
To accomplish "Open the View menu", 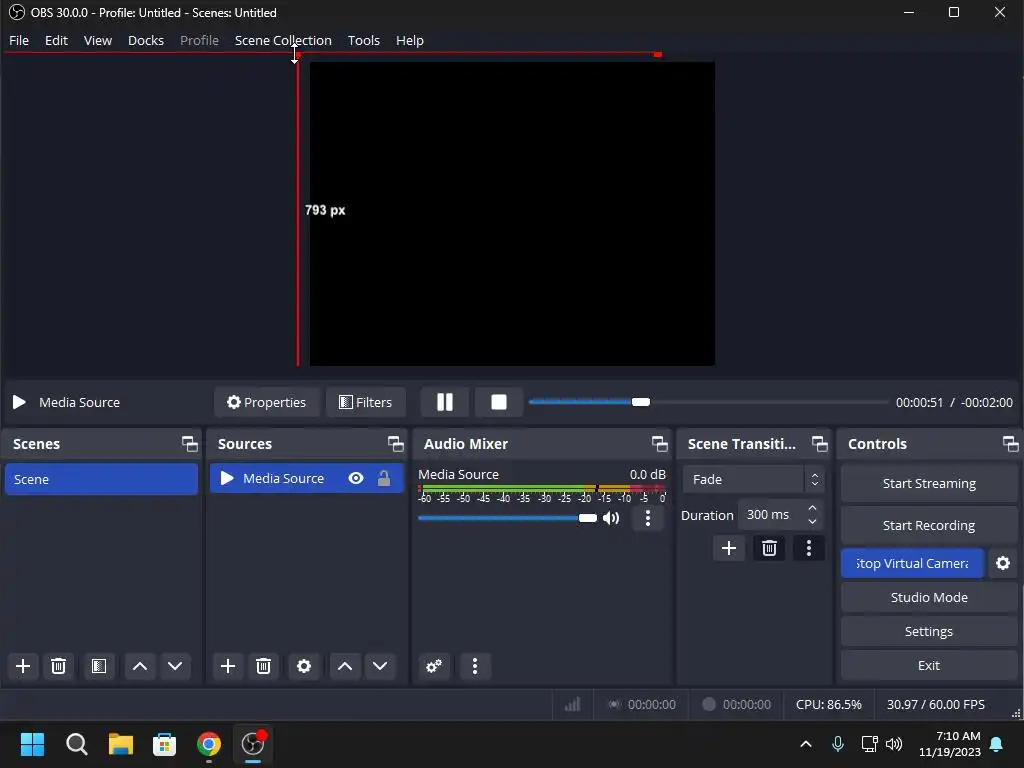I will [98, 40].
